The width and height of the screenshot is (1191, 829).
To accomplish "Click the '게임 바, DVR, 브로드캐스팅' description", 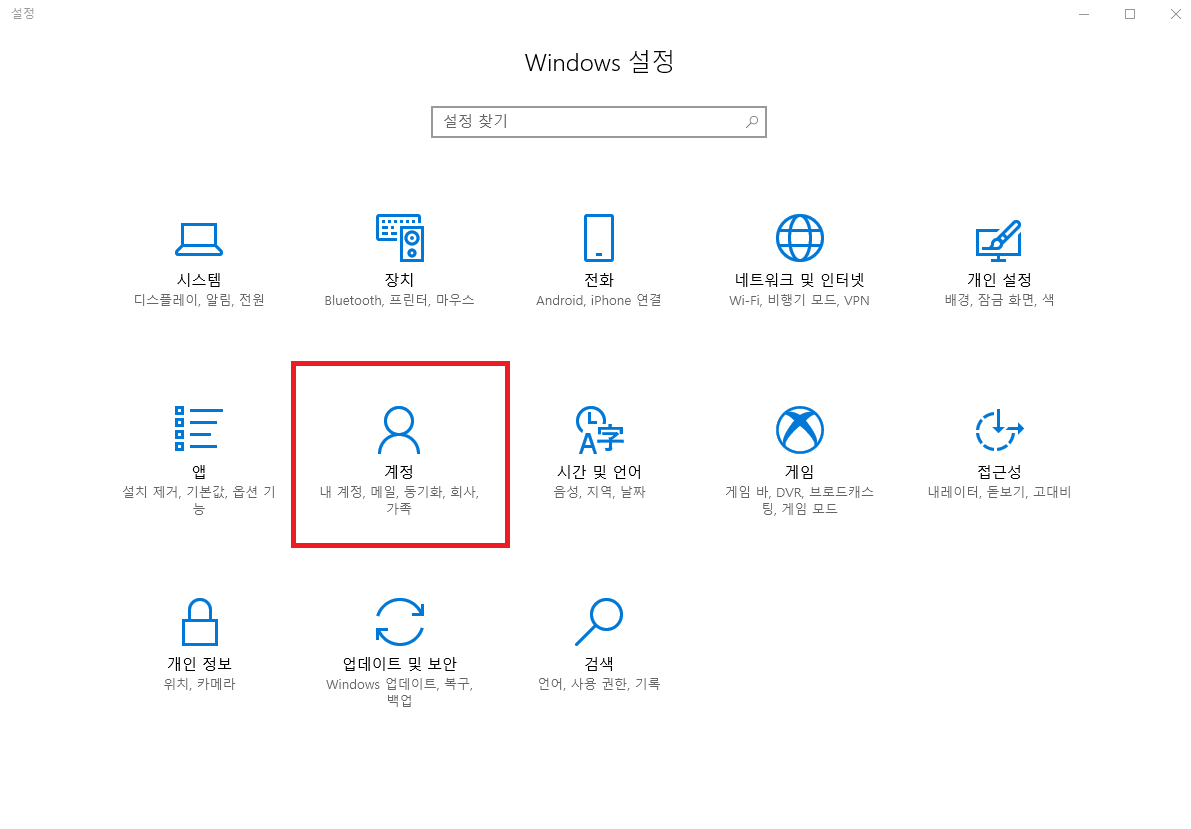I will coord(800,500).
